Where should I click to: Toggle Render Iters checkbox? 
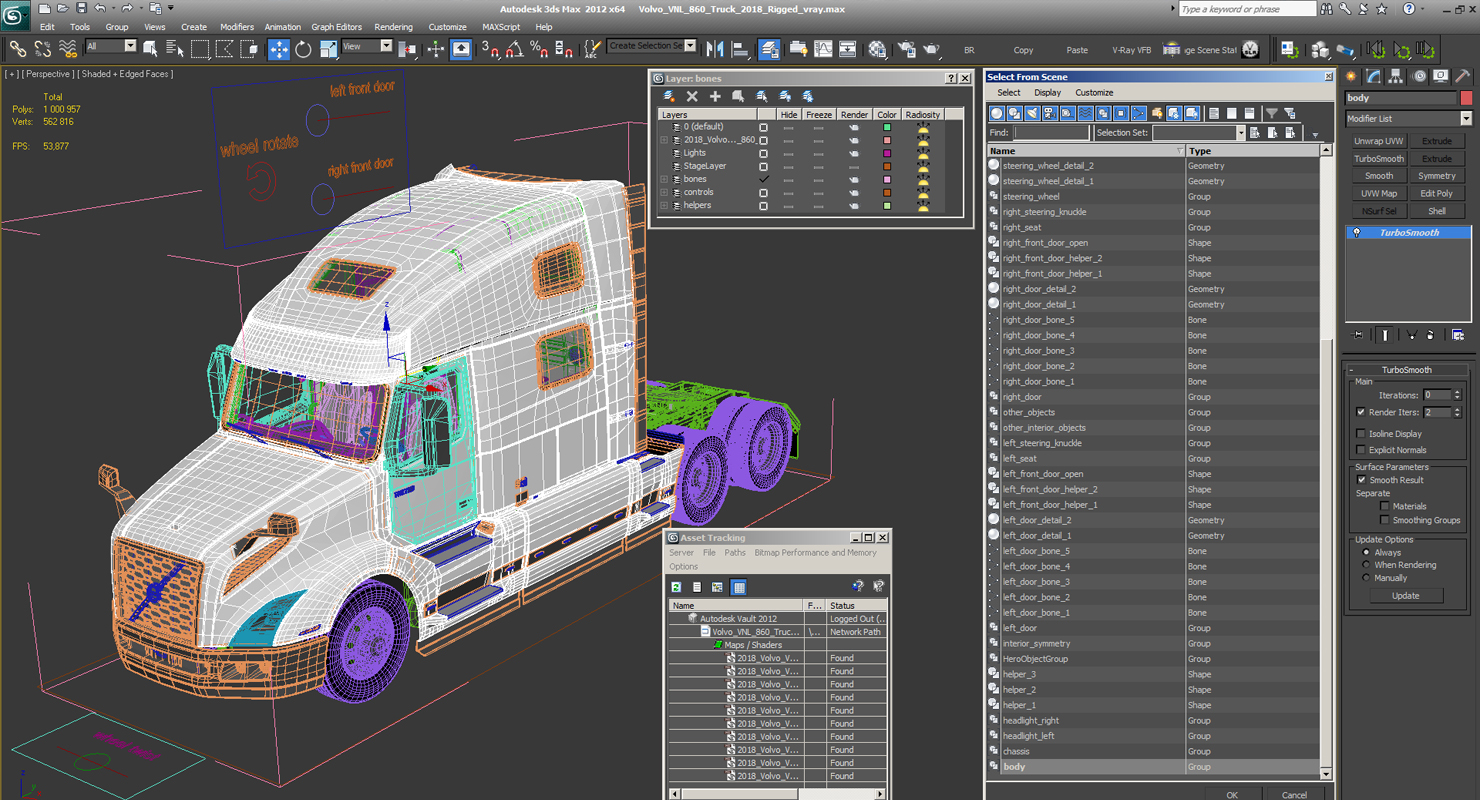pyautogui.click(x=1361, y=412)
